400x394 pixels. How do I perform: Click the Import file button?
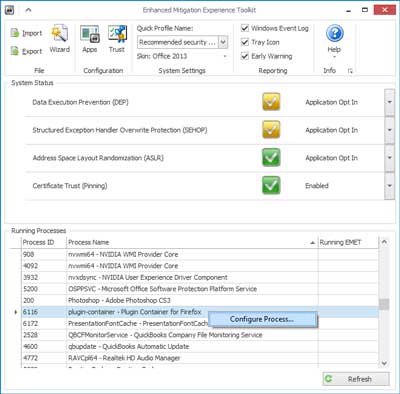tap(26, 33)
